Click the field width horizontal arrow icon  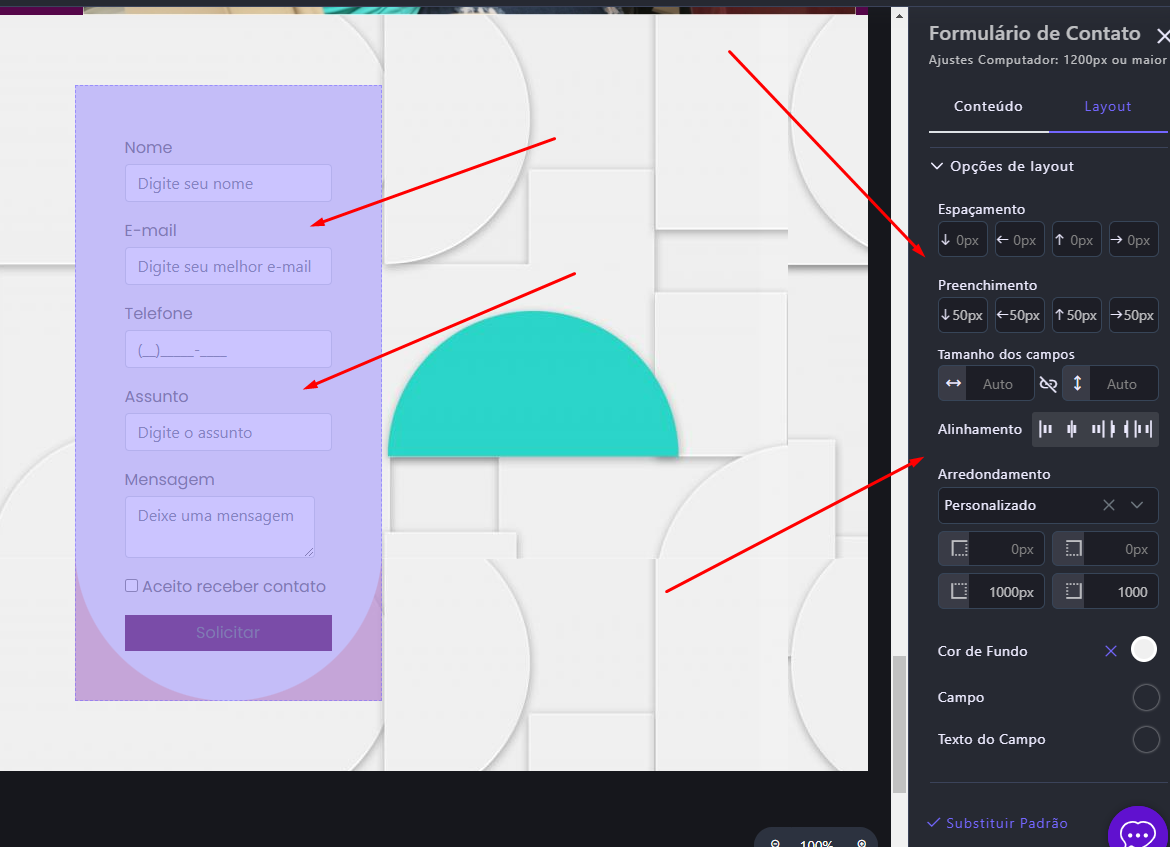coord(953,384)
